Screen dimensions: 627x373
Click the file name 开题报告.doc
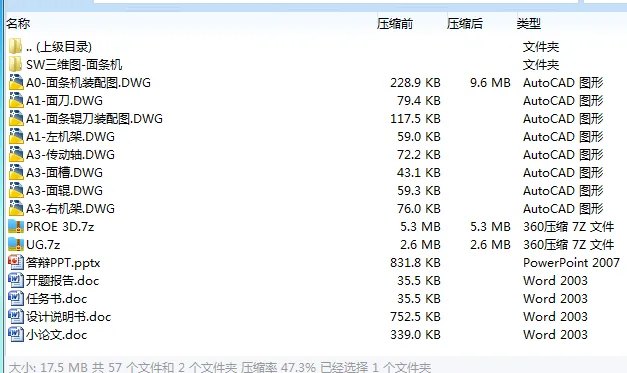62,281
